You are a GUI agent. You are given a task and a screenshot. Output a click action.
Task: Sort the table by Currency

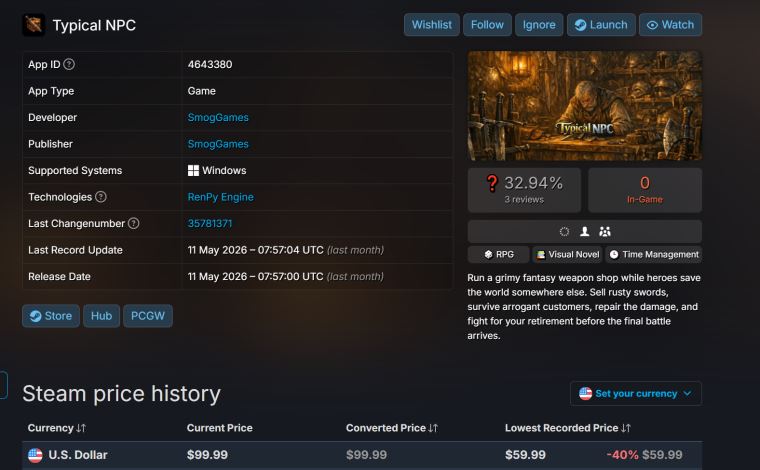[x=57, y=428]
